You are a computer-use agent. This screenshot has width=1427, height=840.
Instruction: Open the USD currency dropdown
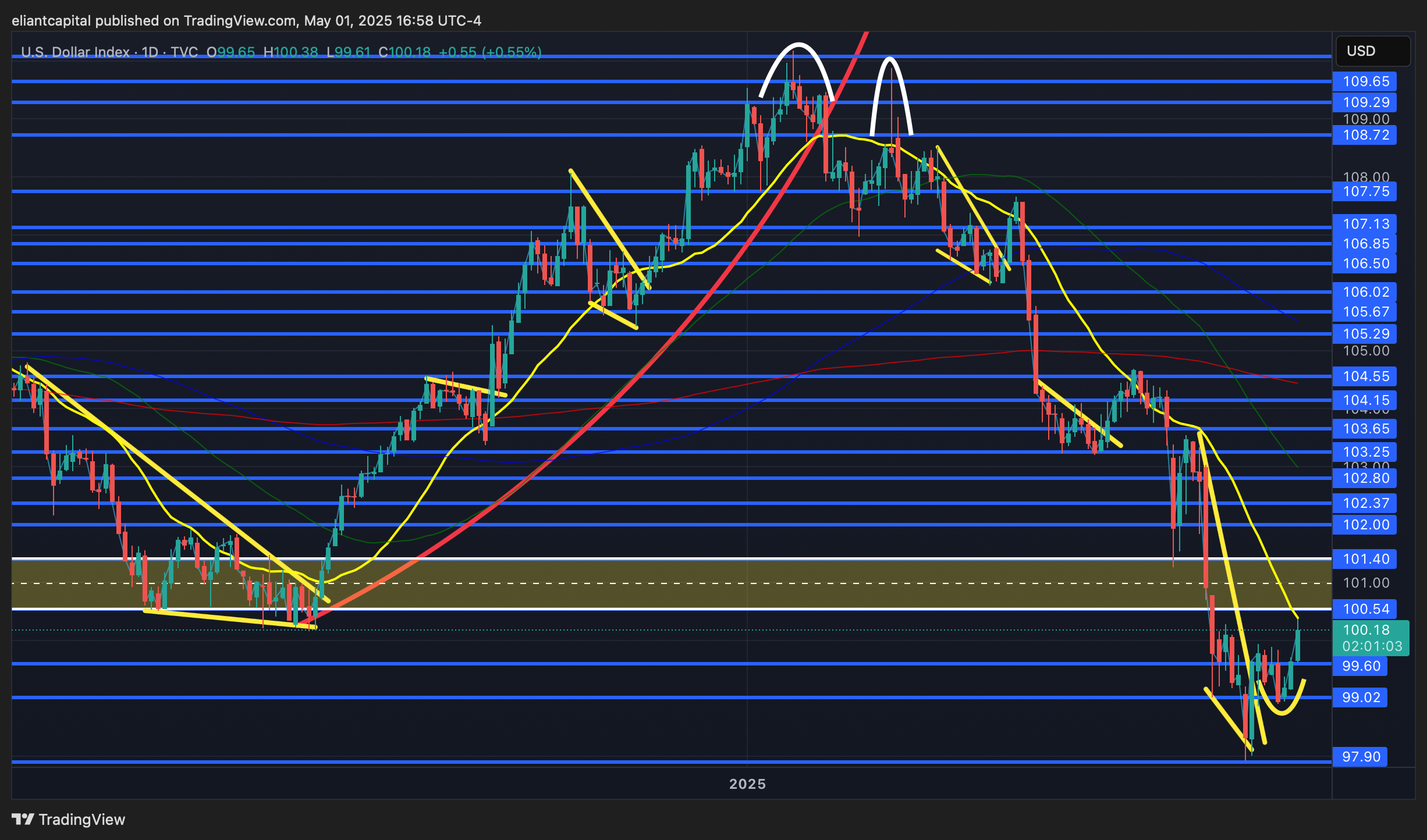(x=1372, y=51)
